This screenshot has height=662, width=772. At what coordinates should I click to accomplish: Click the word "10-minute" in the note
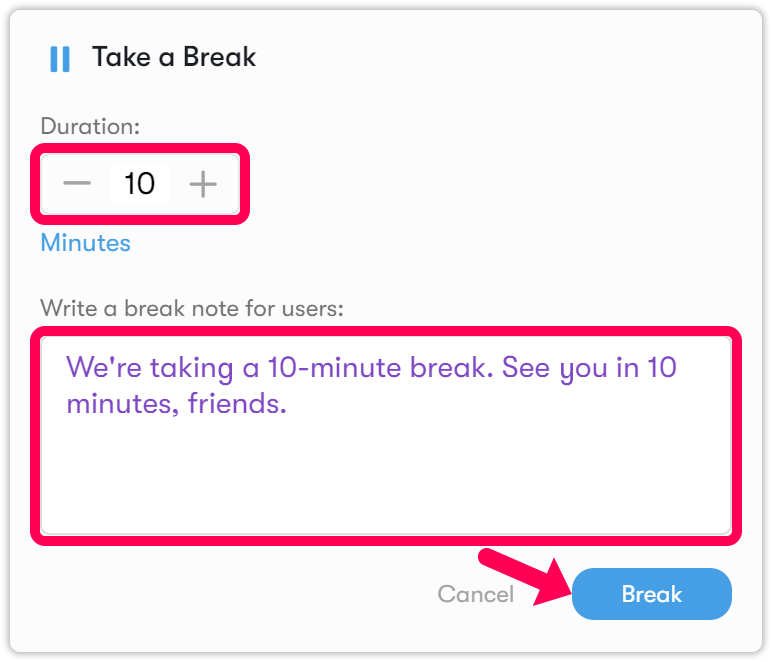click(x=335, y=367)
